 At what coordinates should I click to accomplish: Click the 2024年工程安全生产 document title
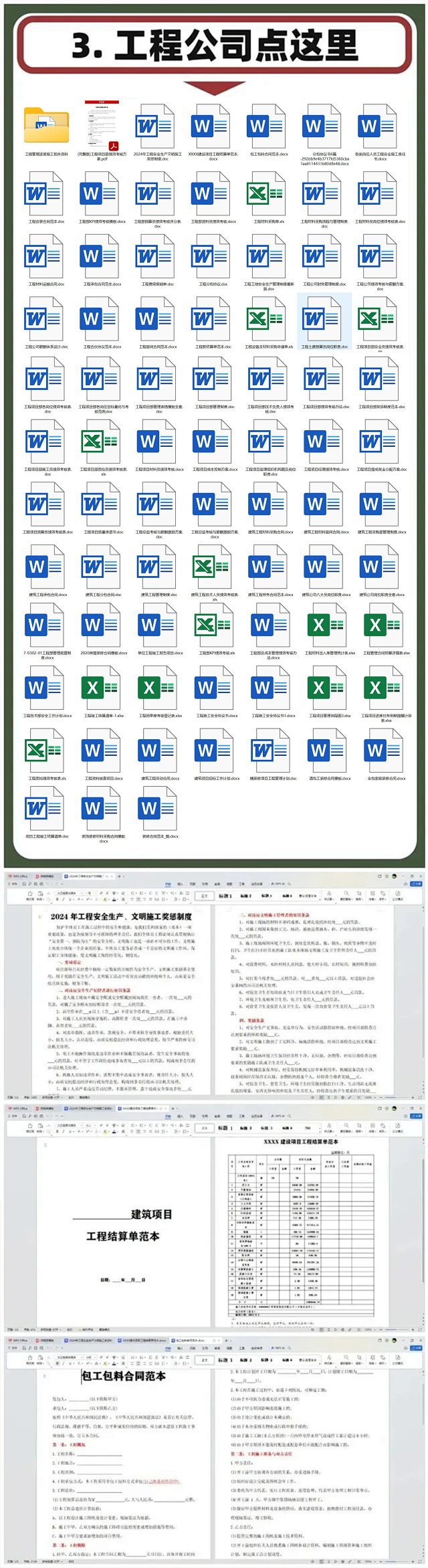point(121,916)
